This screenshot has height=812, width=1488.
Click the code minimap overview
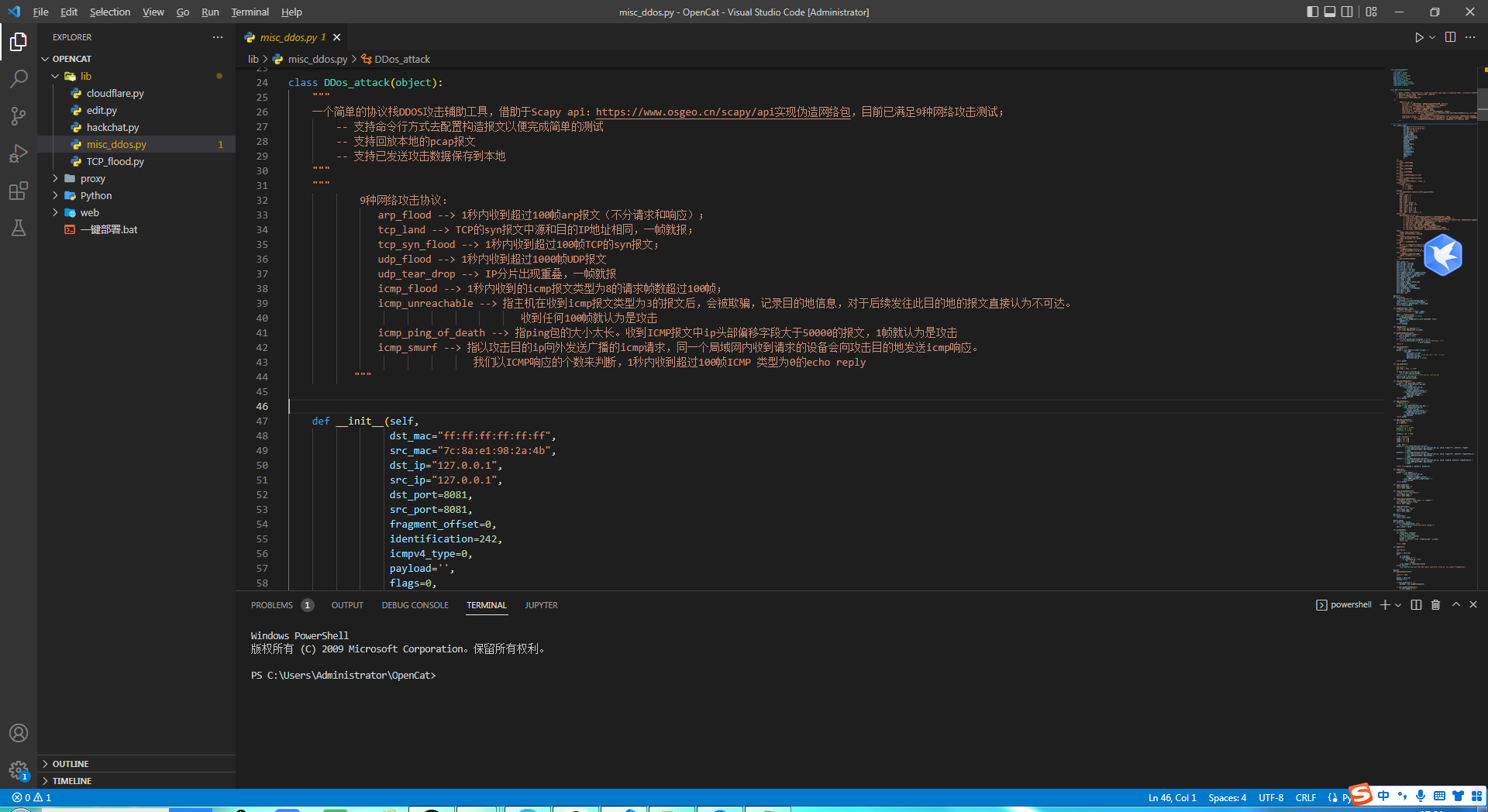[1432, 329]
